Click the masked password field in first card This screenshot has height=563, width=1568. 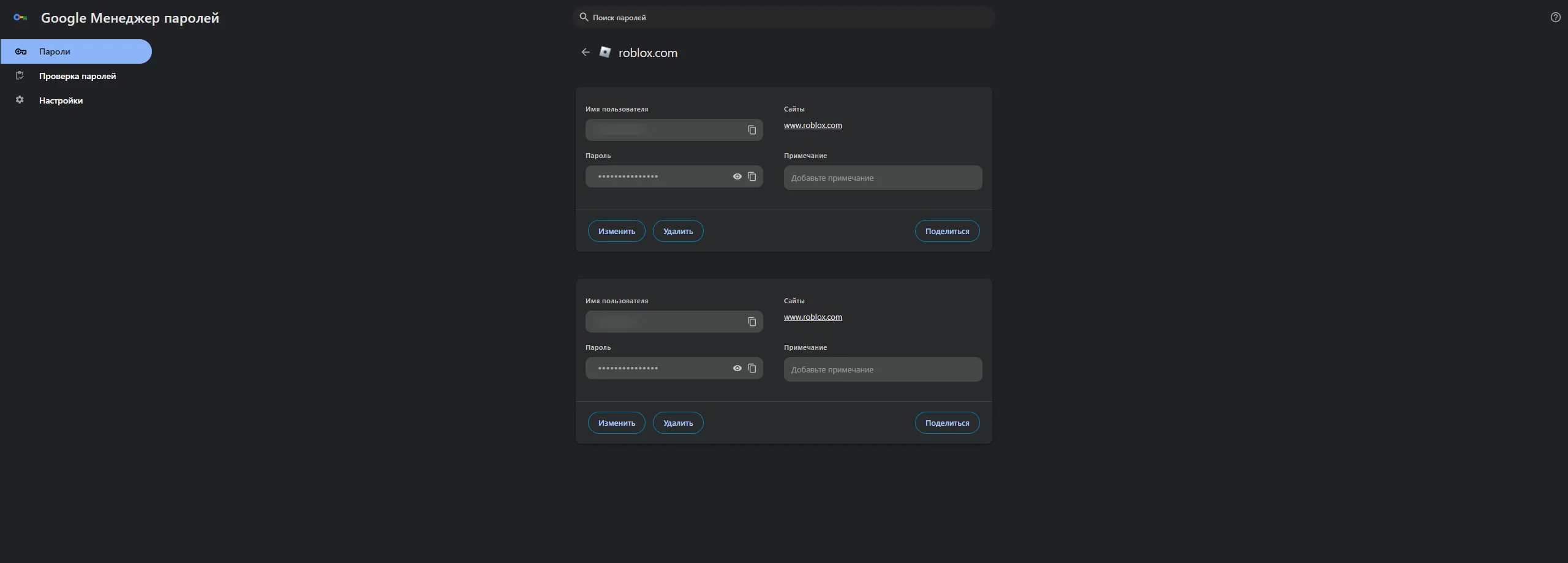pyautogui.click(x=674, y=176)
